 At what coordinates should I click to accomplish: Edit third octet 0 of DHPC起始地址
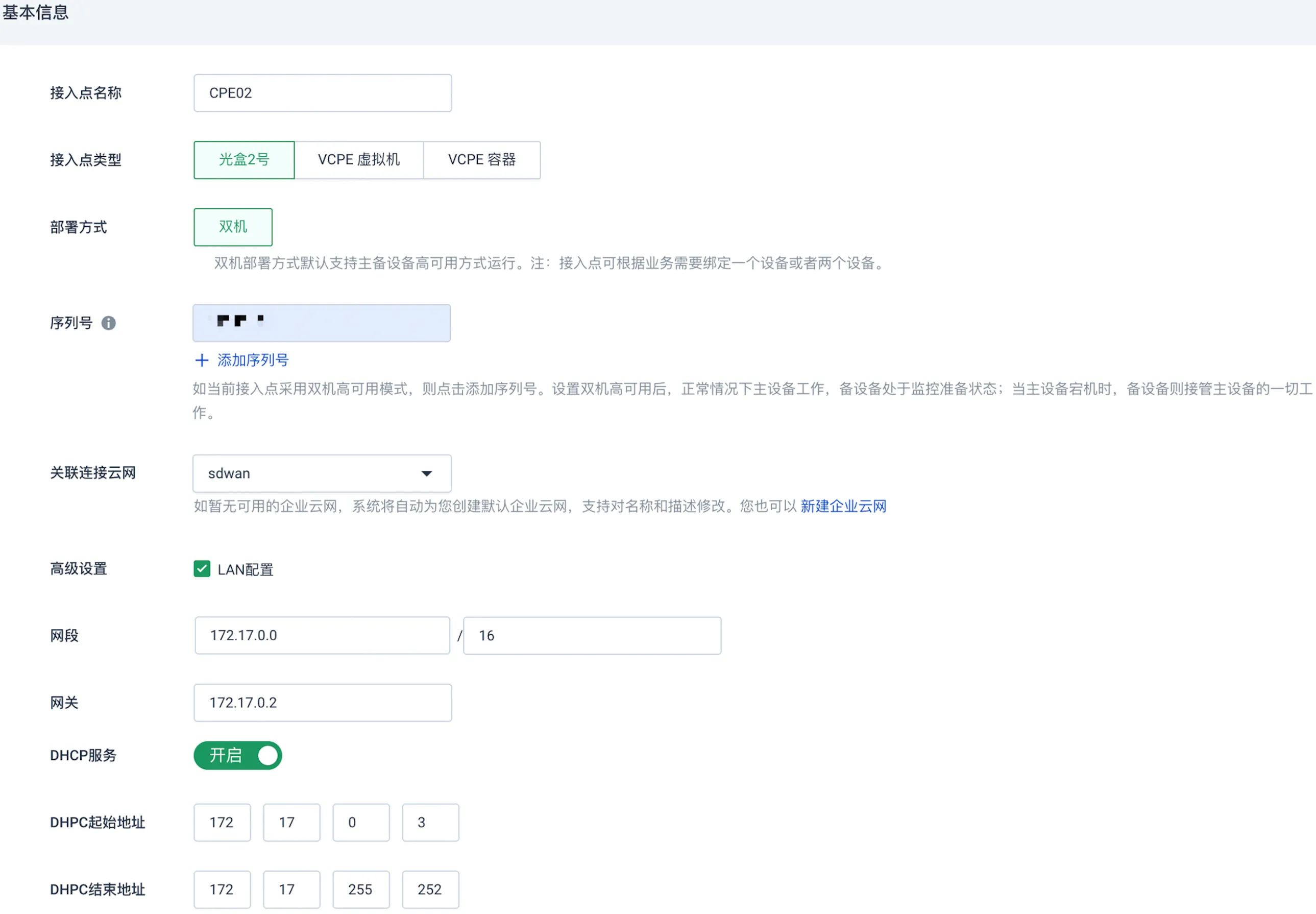click(361, 823)
